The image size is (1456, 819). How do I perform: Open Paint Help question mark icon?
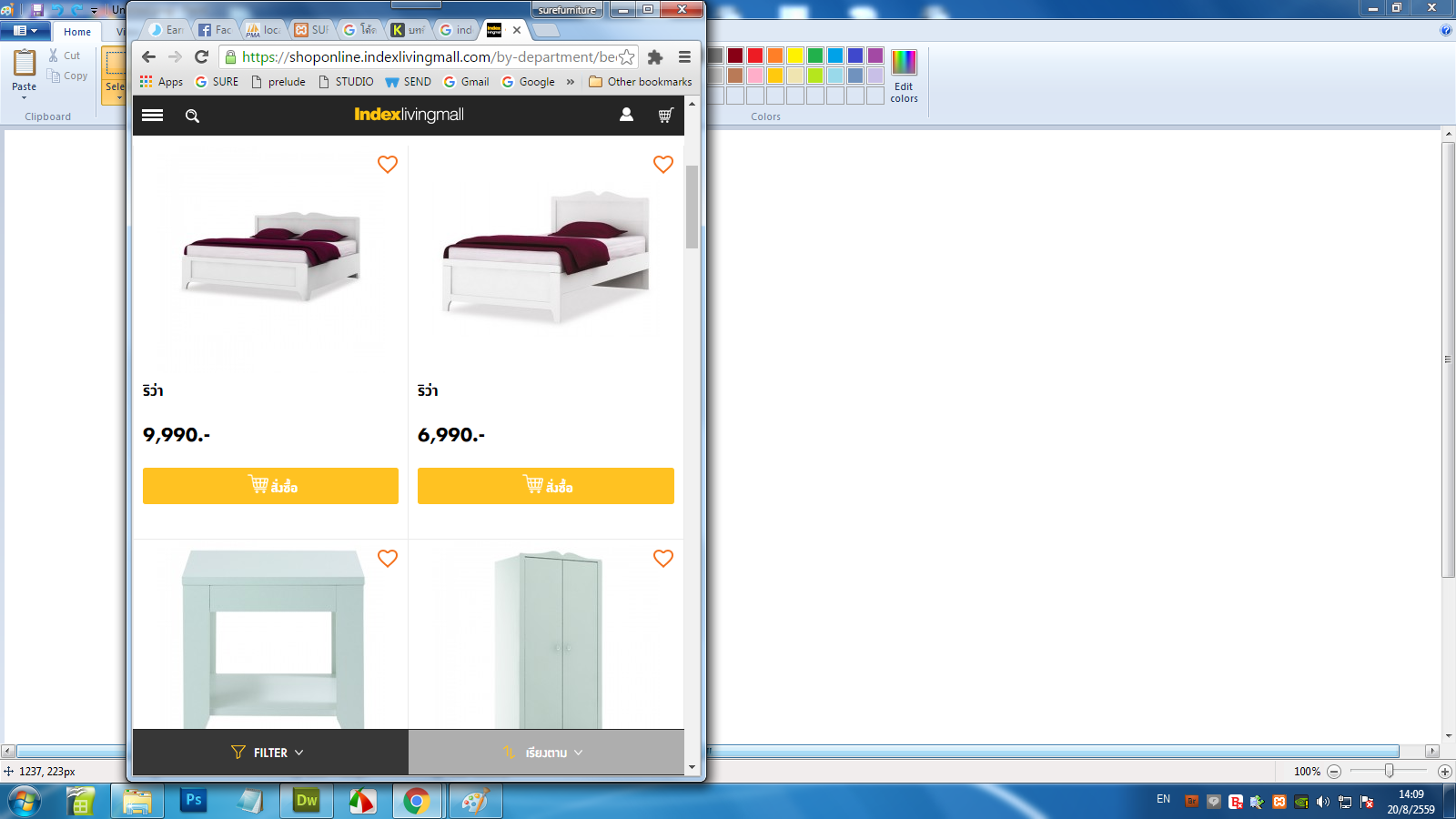pyautogui.click(x=1446, y=31)
